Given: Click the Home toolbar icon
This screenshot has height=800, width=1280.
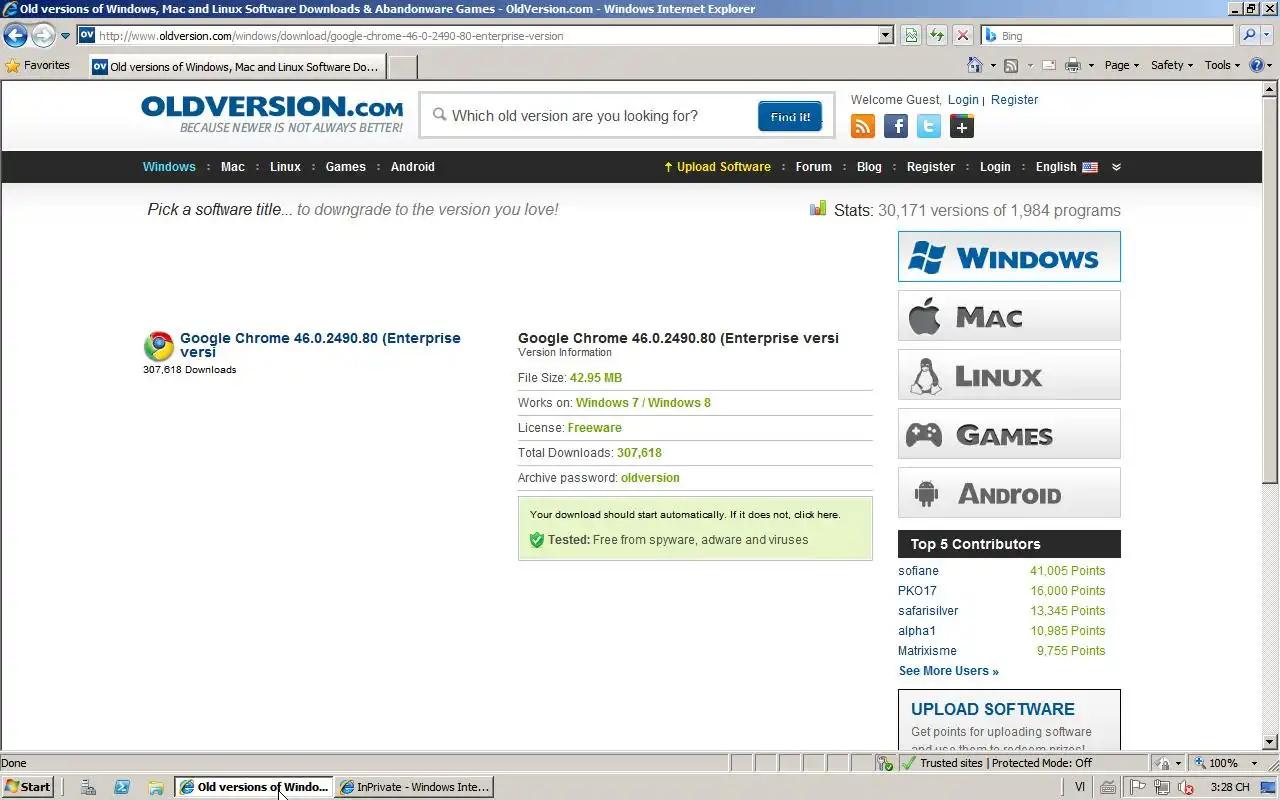Looking at the screenshot, I should point(975,65).
